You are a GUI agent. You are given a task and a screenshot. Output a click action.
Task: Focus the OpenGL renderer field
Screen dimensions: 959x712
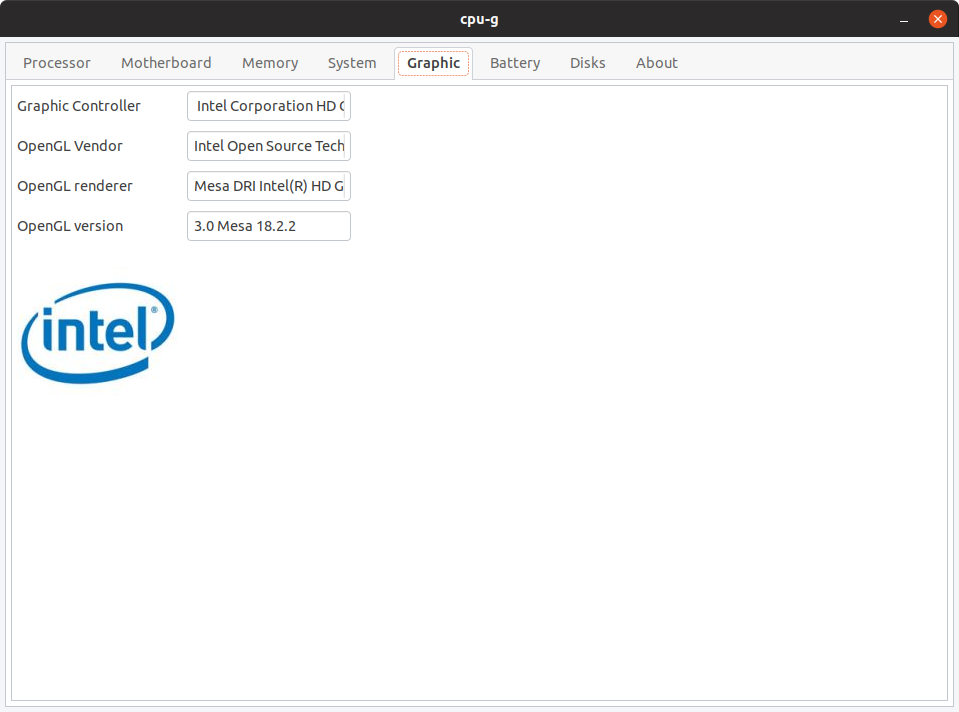[x=268, y=186]
